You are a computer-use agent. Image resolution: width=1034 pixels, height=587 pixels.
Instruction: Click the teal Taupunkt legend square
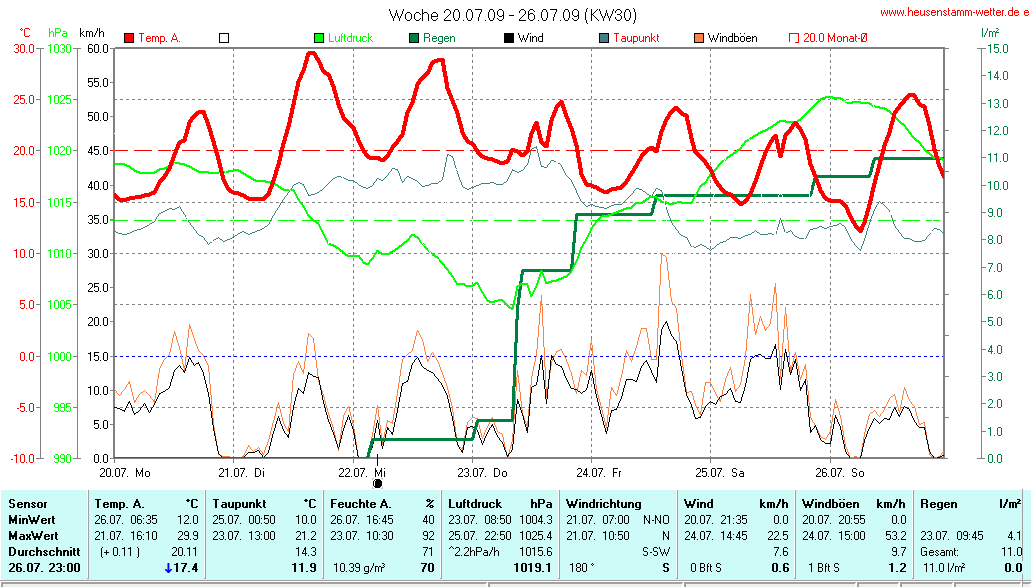604,38
